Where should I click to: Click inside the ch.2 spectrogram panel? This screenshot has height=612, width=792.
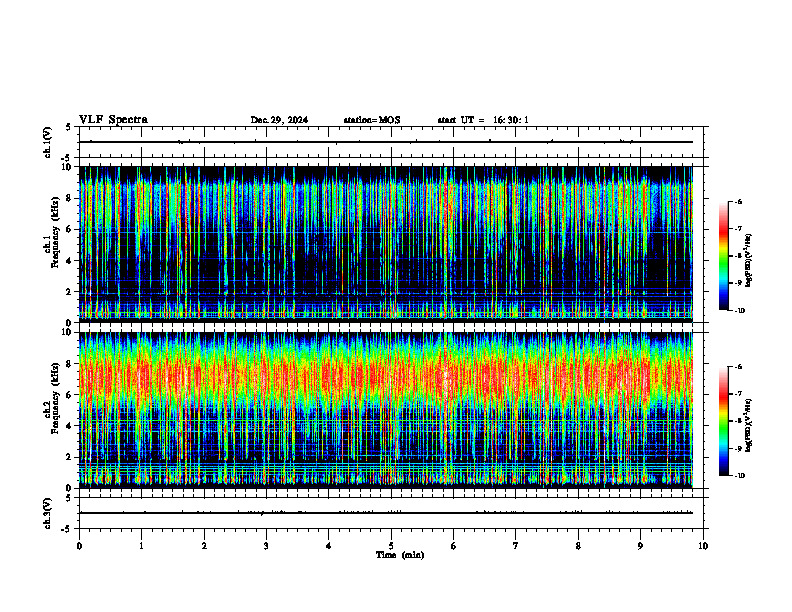click(x=386, y=410)
